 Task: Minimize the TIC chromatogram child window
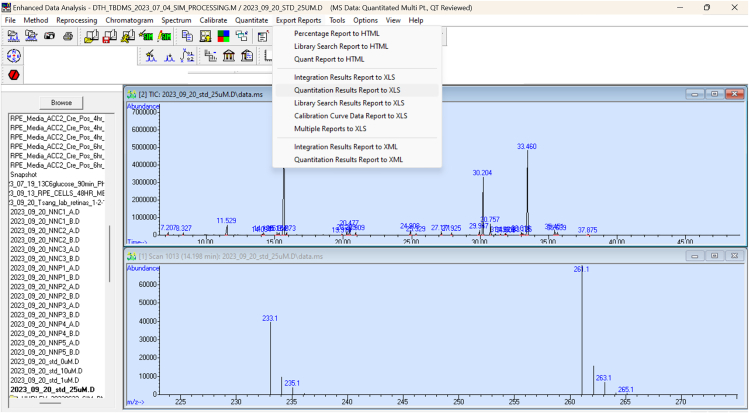[x=695, y=94]
